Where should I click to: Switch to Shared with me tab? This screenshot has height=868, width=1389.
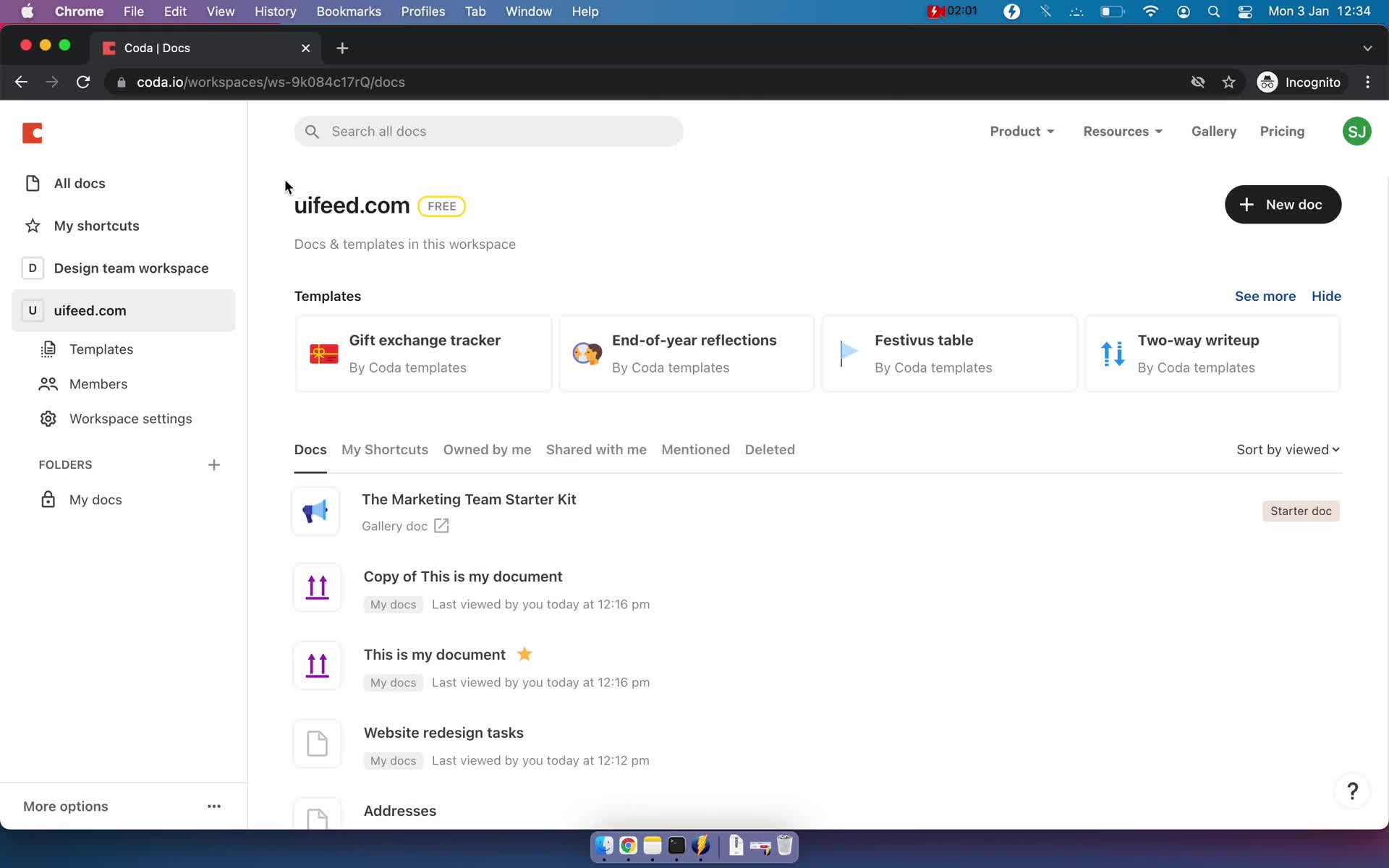[596, 449]
